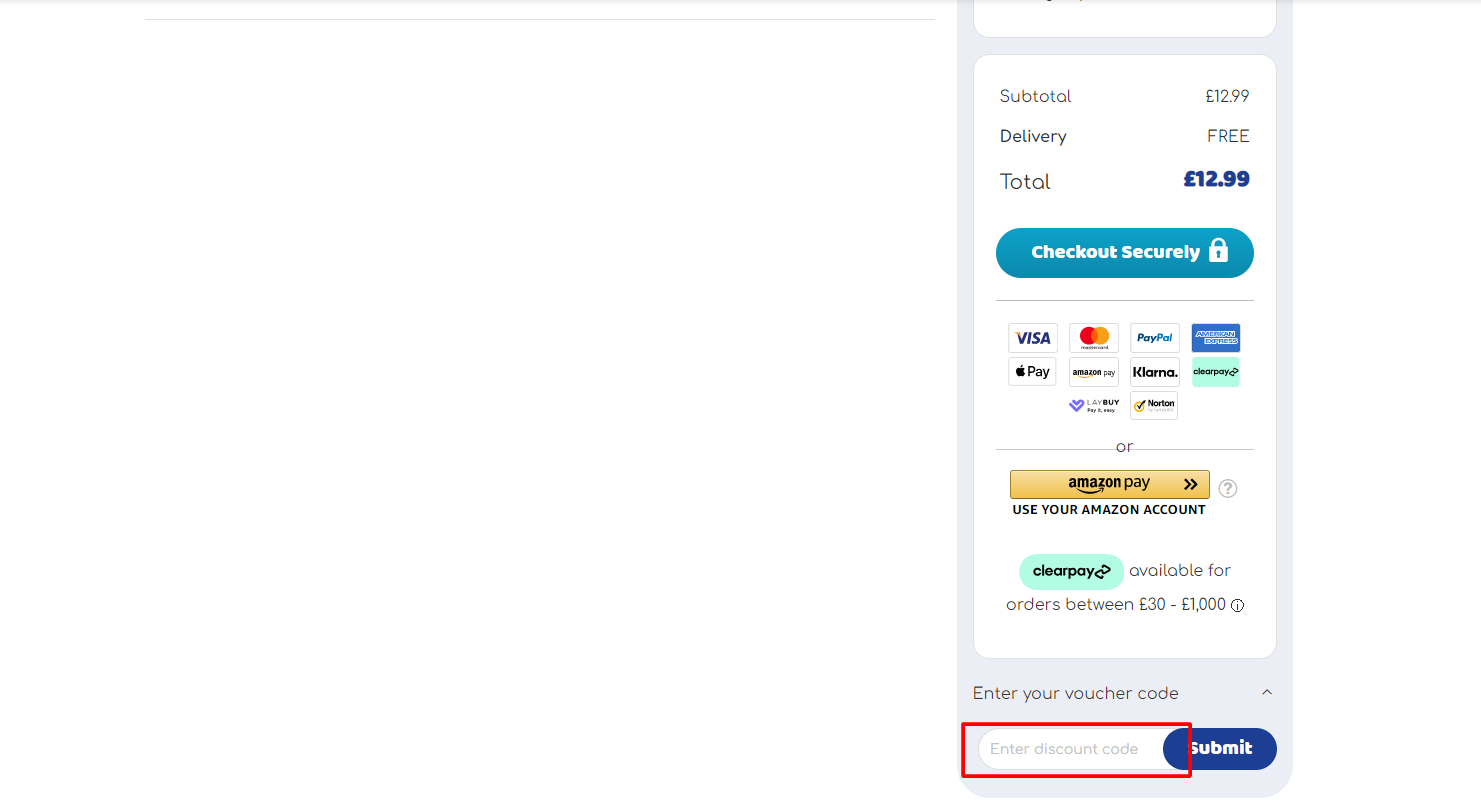Viewport: 1481px width, 811px height.
Task: Click the Clearpay availability badge
Action: click(1071, 571)
